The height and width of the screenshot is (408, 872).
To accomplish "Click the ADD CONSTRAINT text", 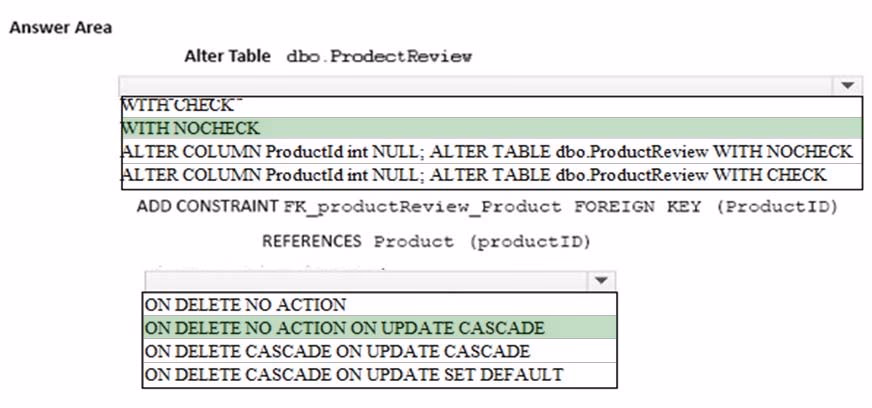I will 207,206.
